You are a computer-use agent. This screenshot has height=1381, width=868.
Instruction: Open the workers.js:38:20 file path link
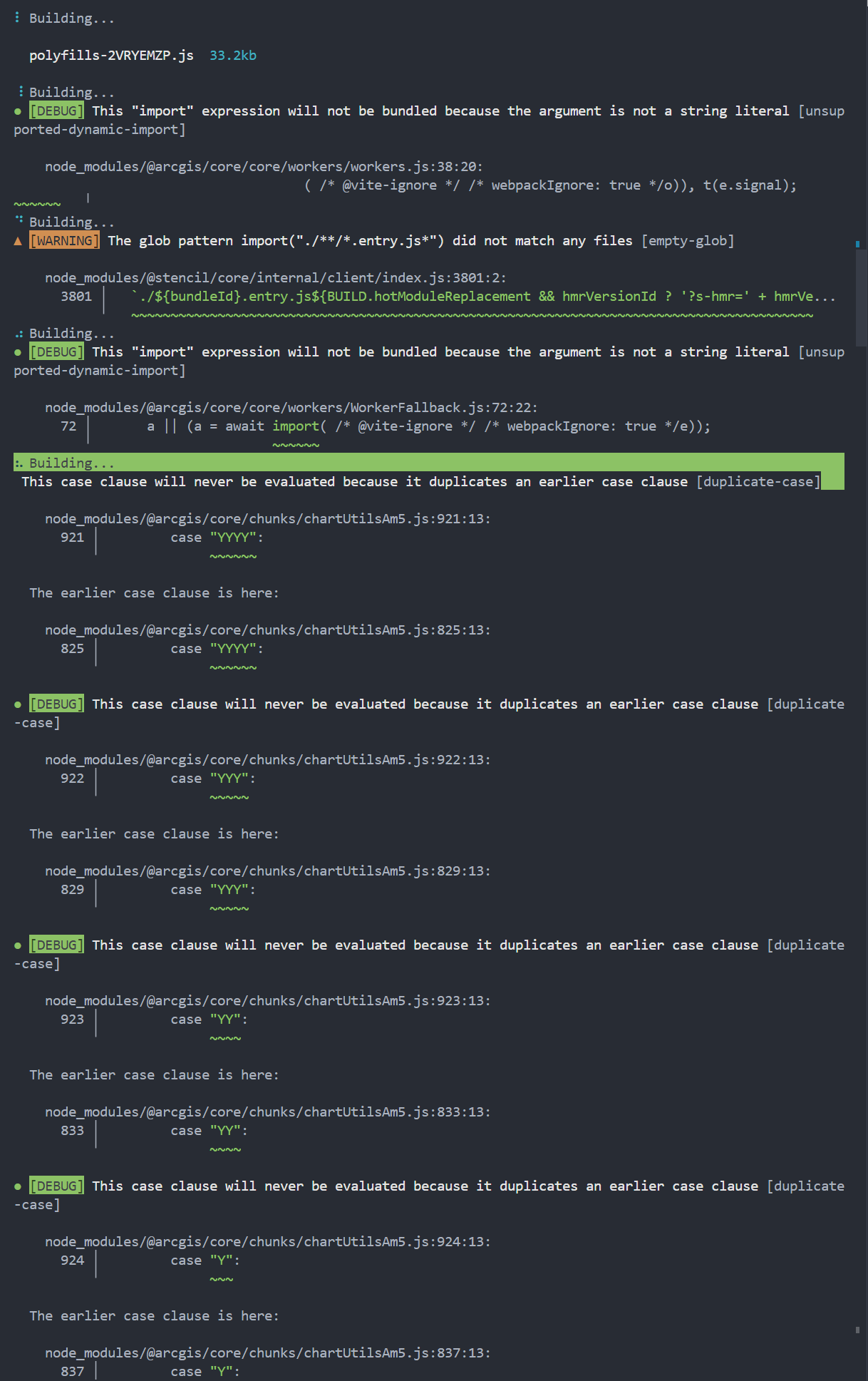pos(264,167)
